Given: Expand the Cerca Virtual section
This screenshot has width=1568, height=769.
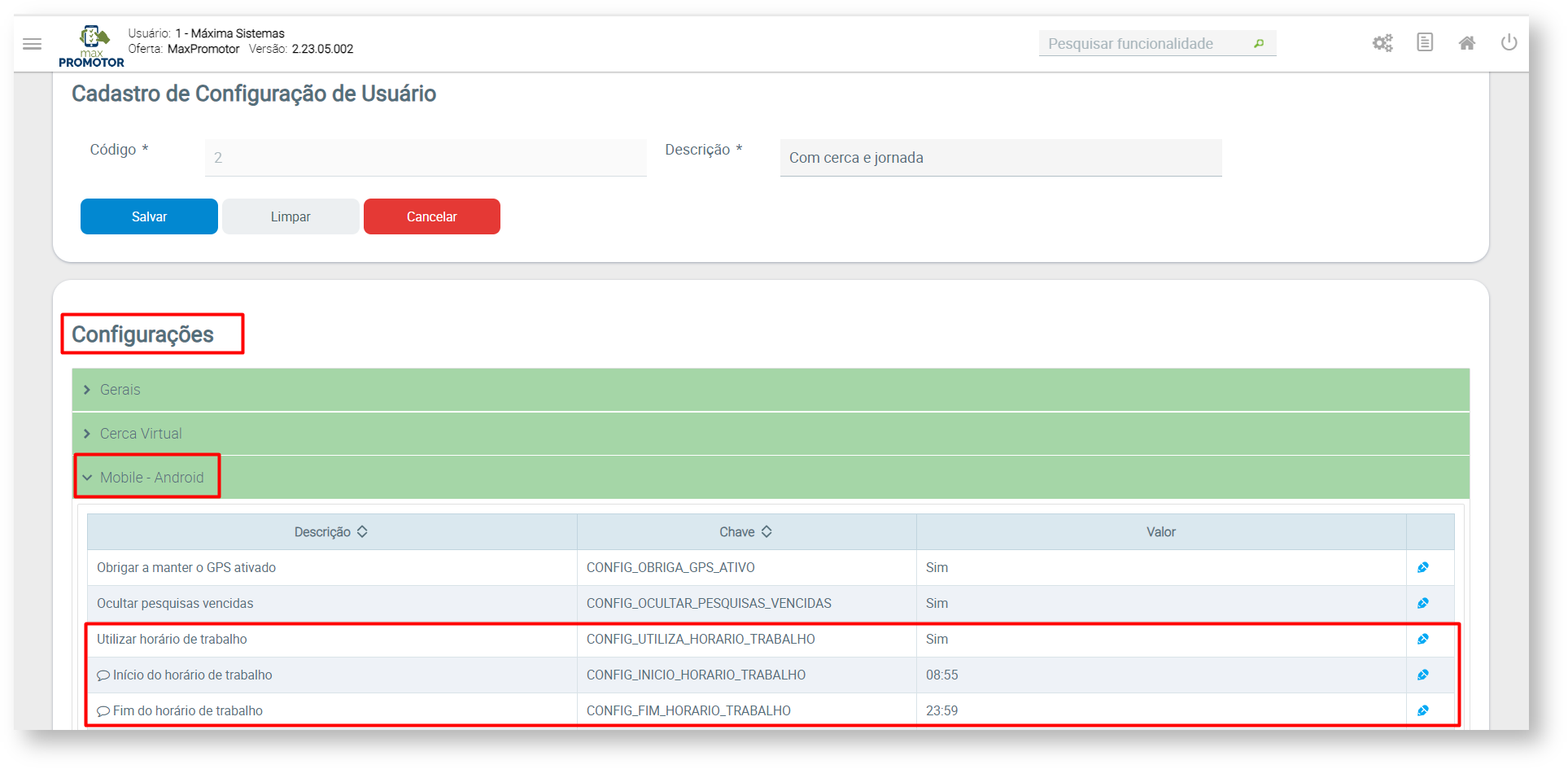Looking at the screenshot, I should (140, 434).
